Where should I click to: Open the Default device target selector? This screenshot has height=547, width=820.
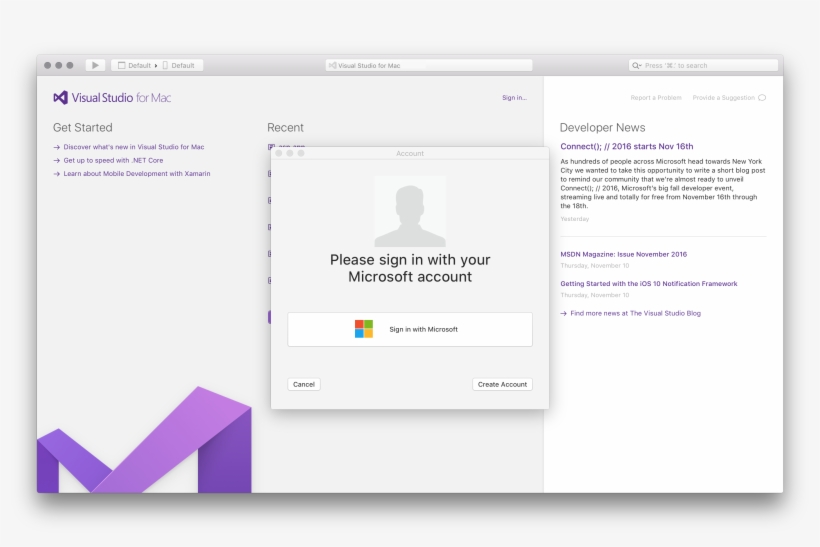tap(179, 65)
